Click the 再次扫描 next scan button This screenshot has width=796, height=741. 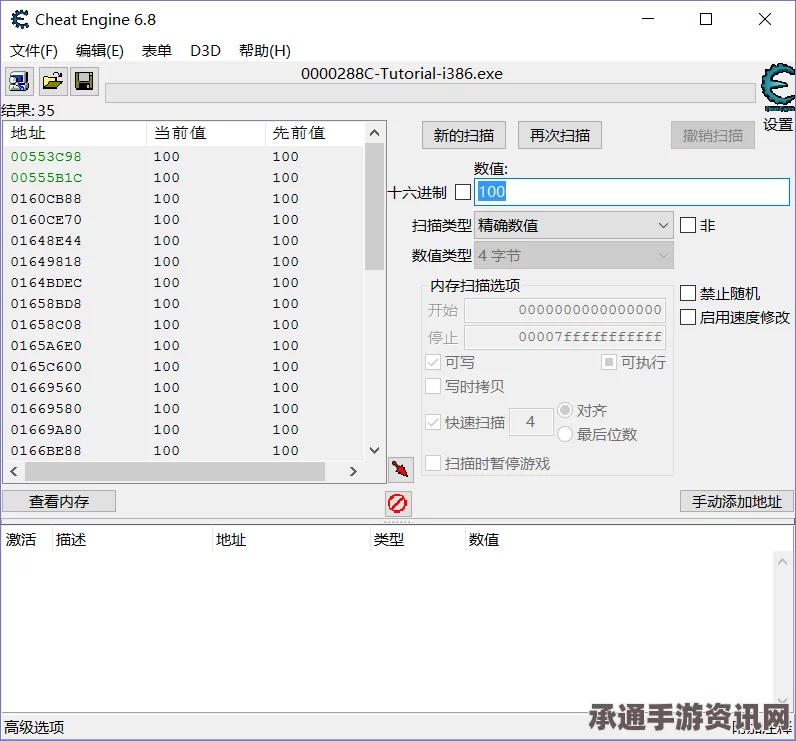[560, 135]
